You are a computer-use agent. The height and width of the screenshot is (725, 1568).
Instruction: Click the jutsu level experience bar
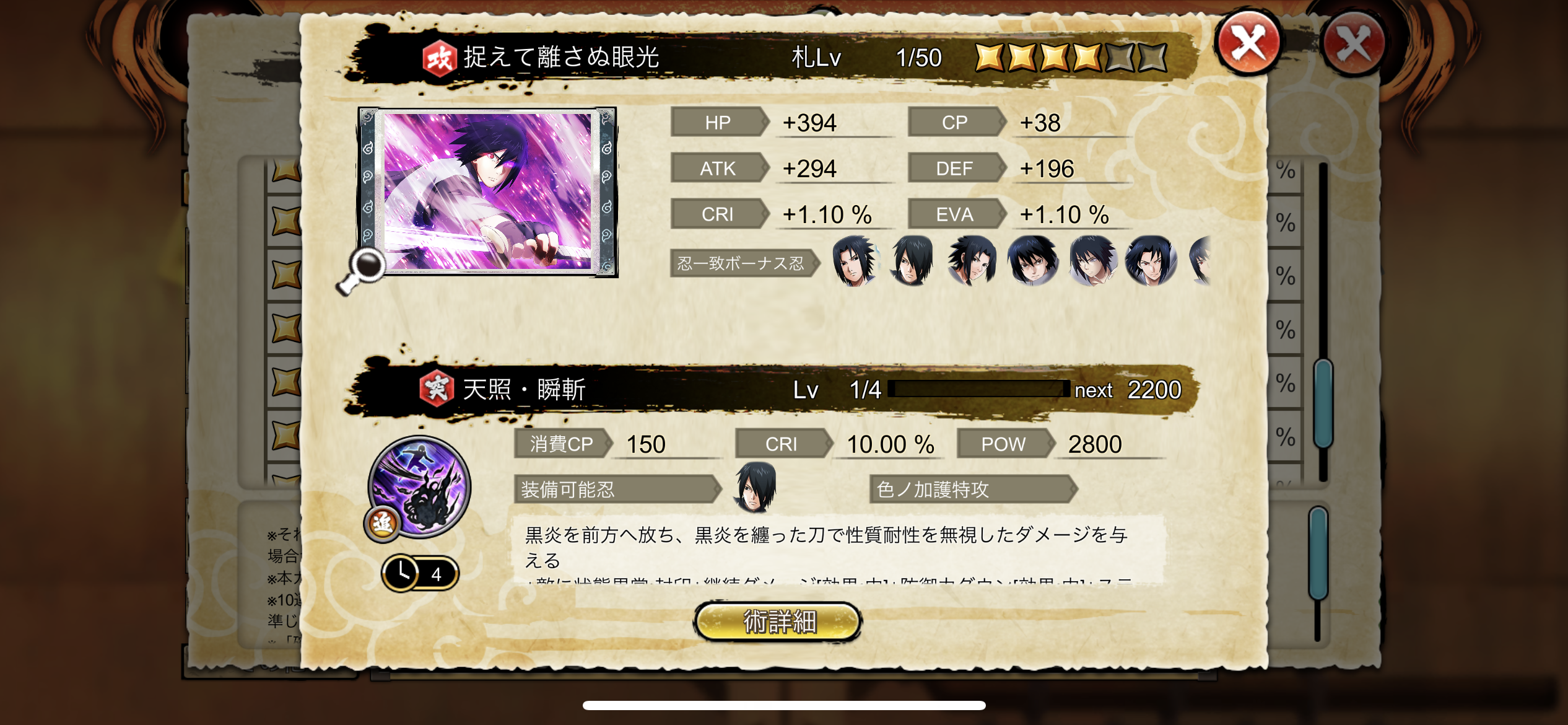click(978, 389)
